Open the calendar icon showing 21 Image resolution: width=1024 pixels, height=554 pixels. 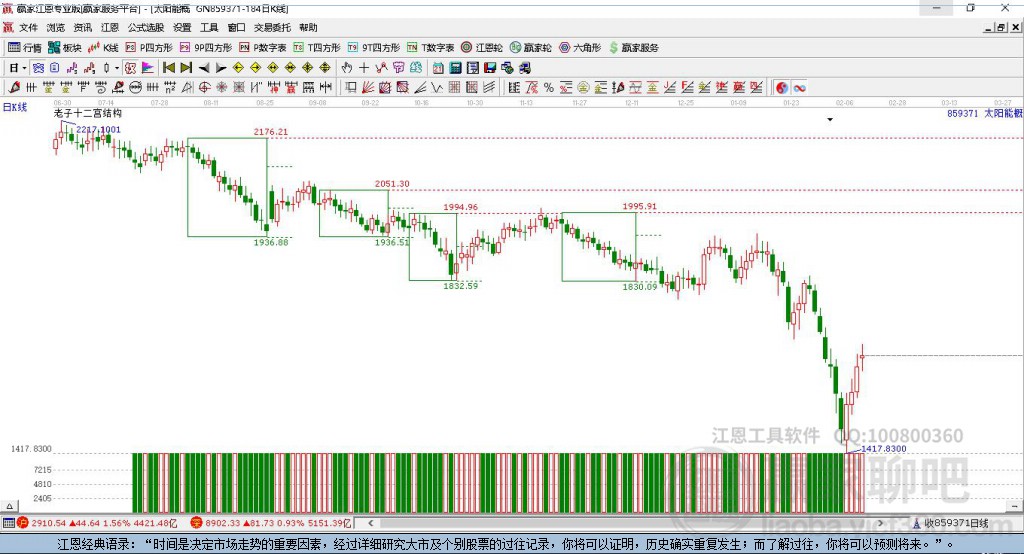click(x=438, y=68)
